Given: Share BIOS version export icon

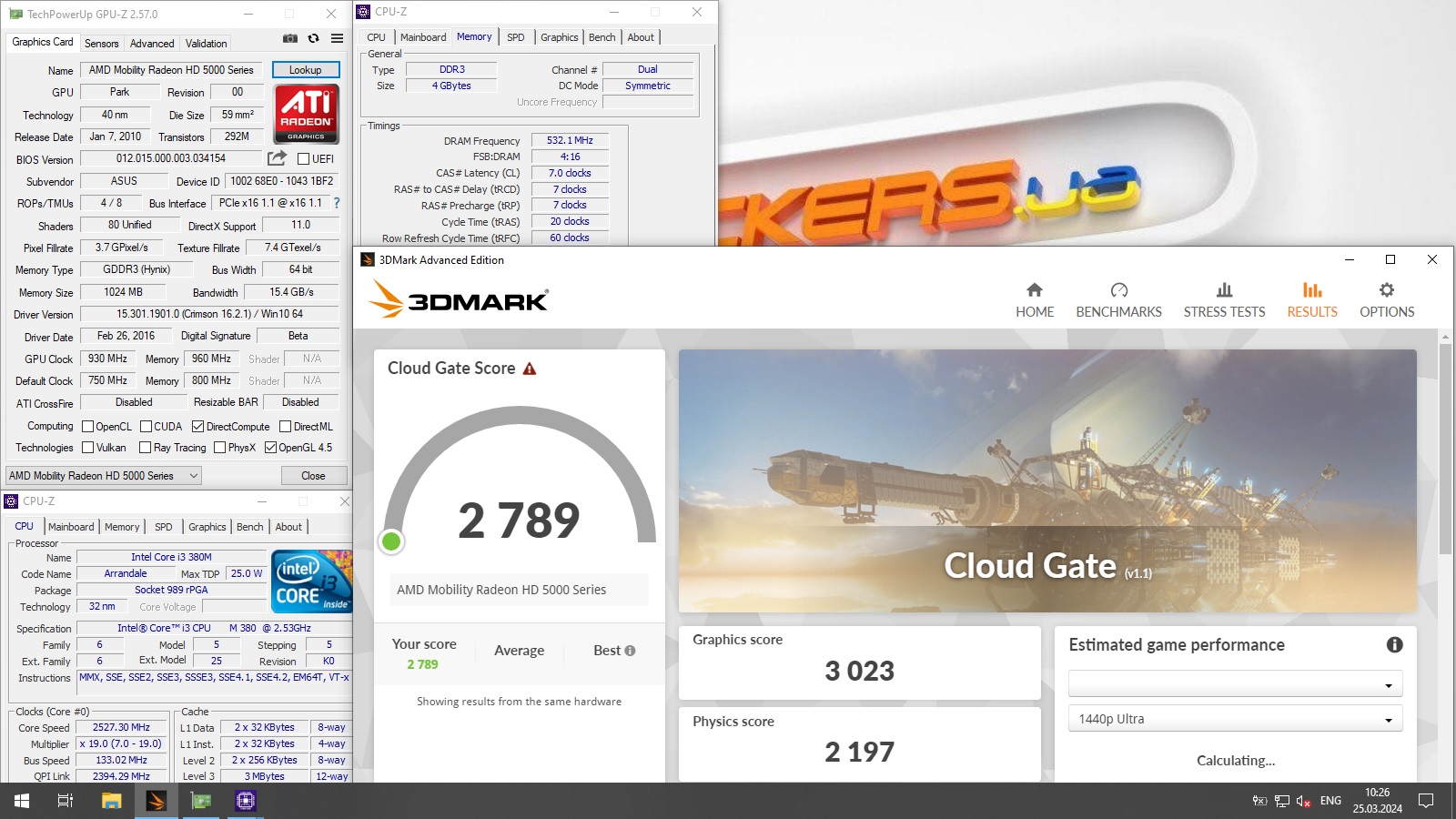Looking at the screenshot, I should pos(277,158).
